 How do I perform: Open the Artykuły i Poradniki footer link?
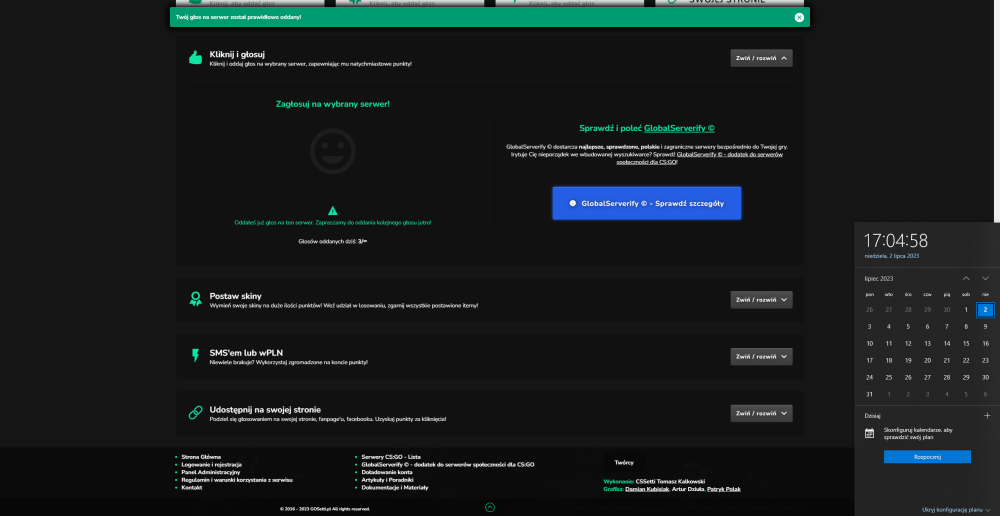(388, 480)
